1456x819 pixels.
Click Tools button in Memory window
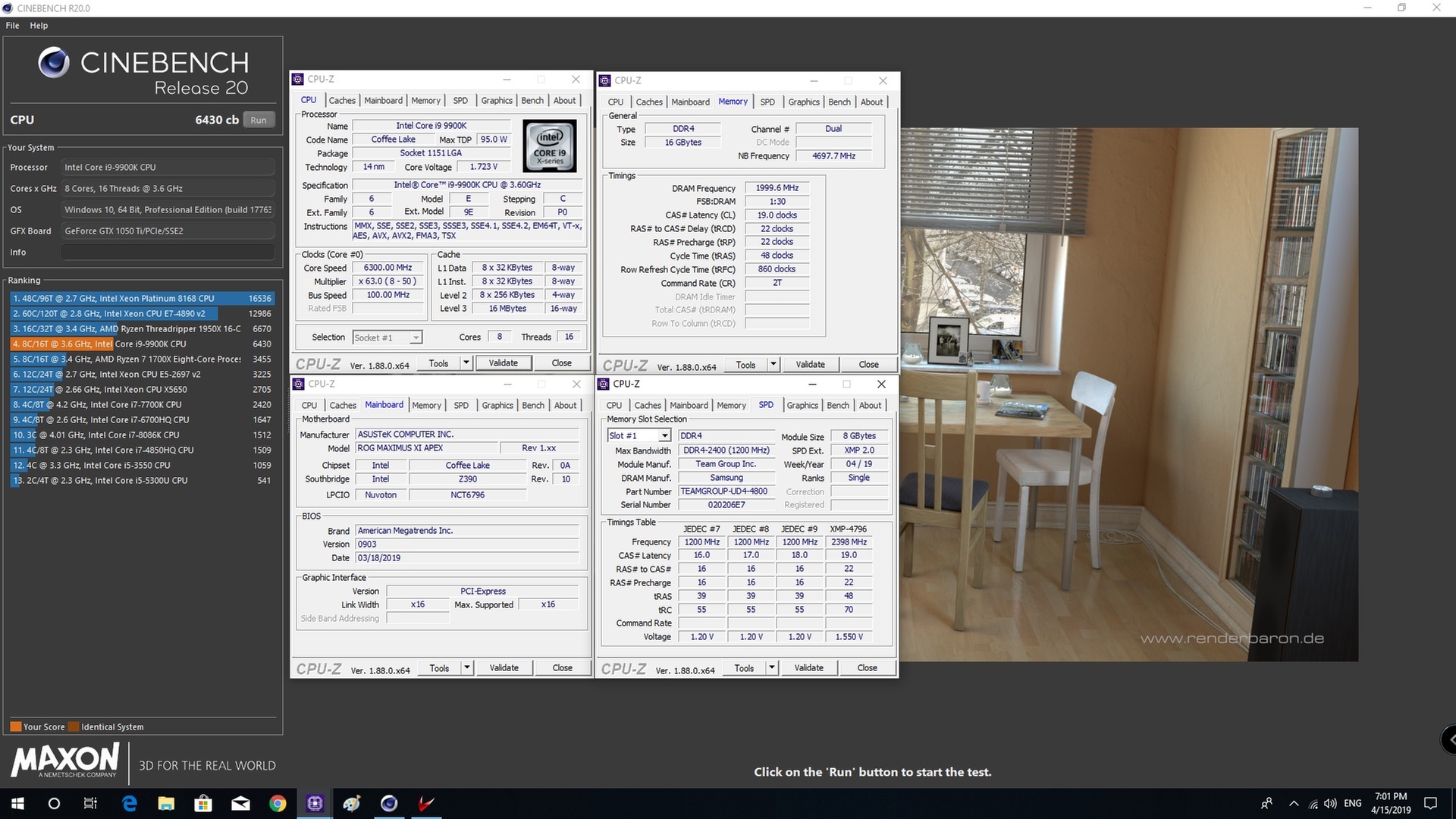coord(745,364)
